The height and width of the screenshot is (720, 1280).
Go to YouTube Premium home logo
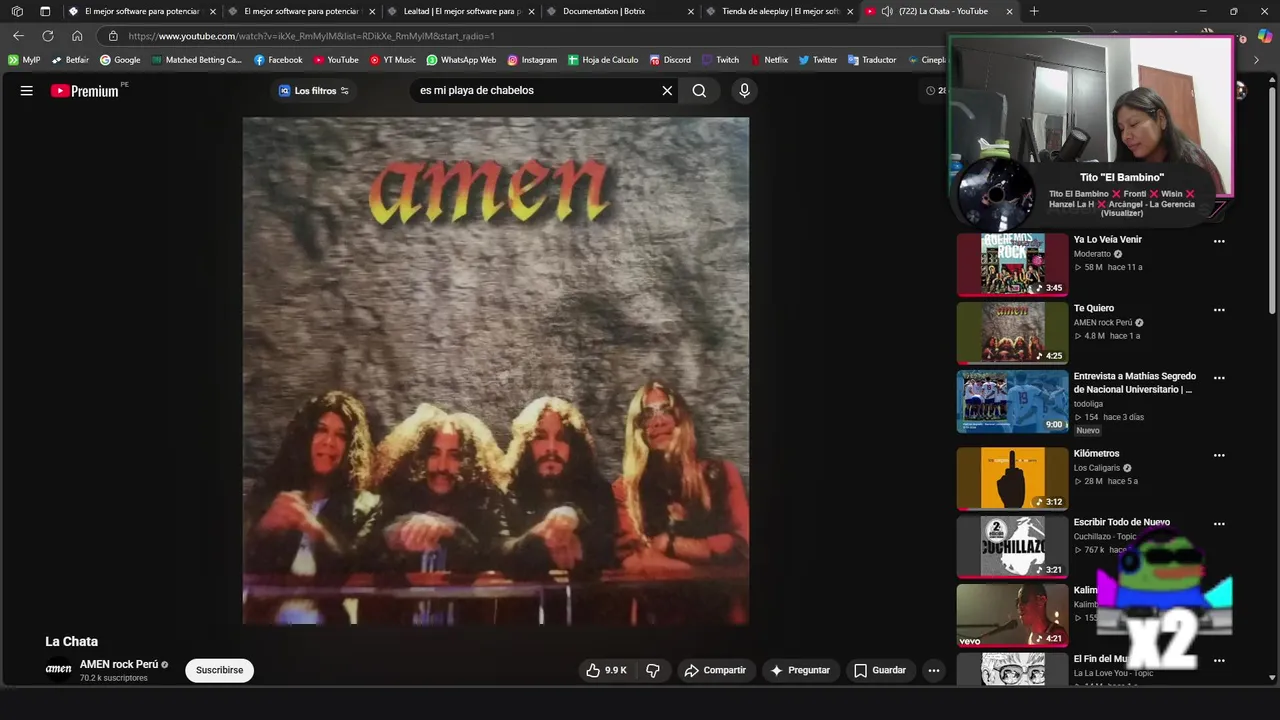coord(85,91)
